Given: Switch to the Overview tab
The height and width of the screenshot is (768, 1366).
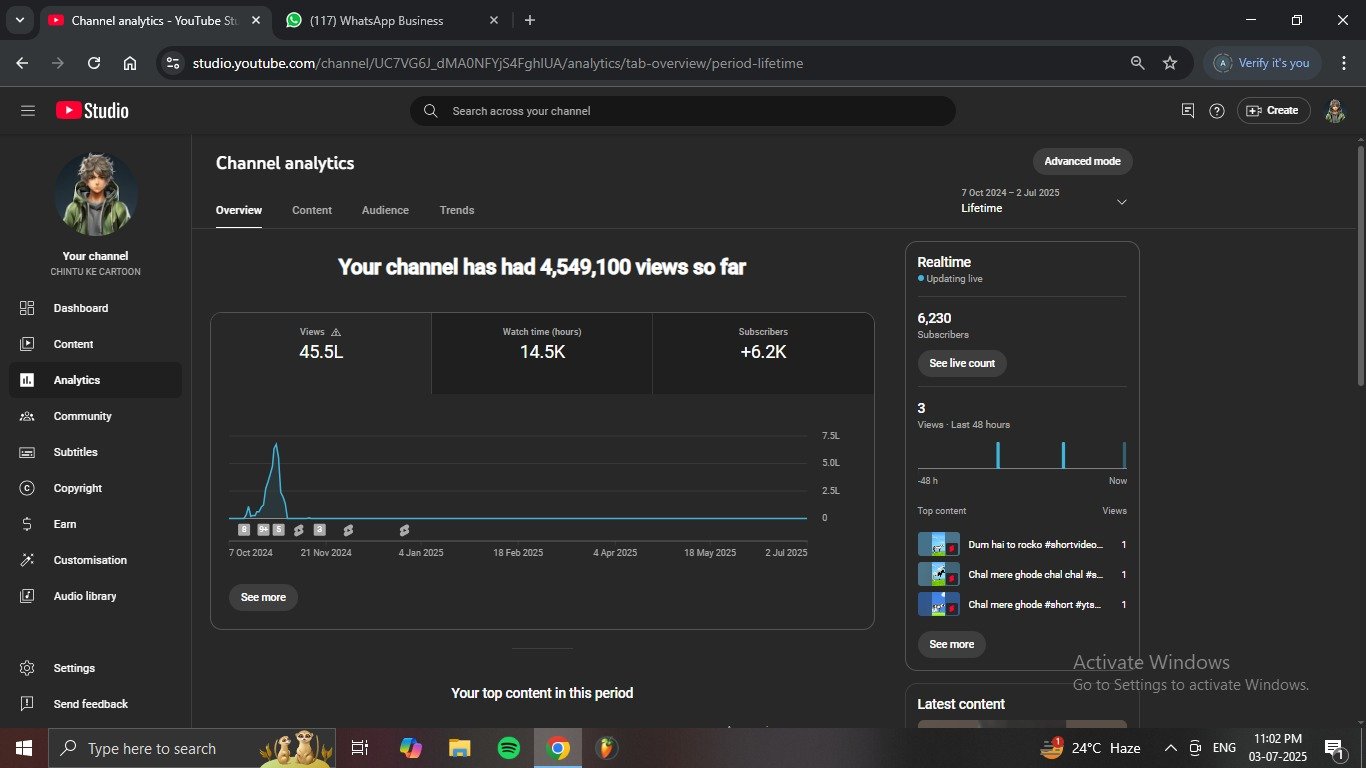Looking at the screenshot, I should (x=239, y=210).
